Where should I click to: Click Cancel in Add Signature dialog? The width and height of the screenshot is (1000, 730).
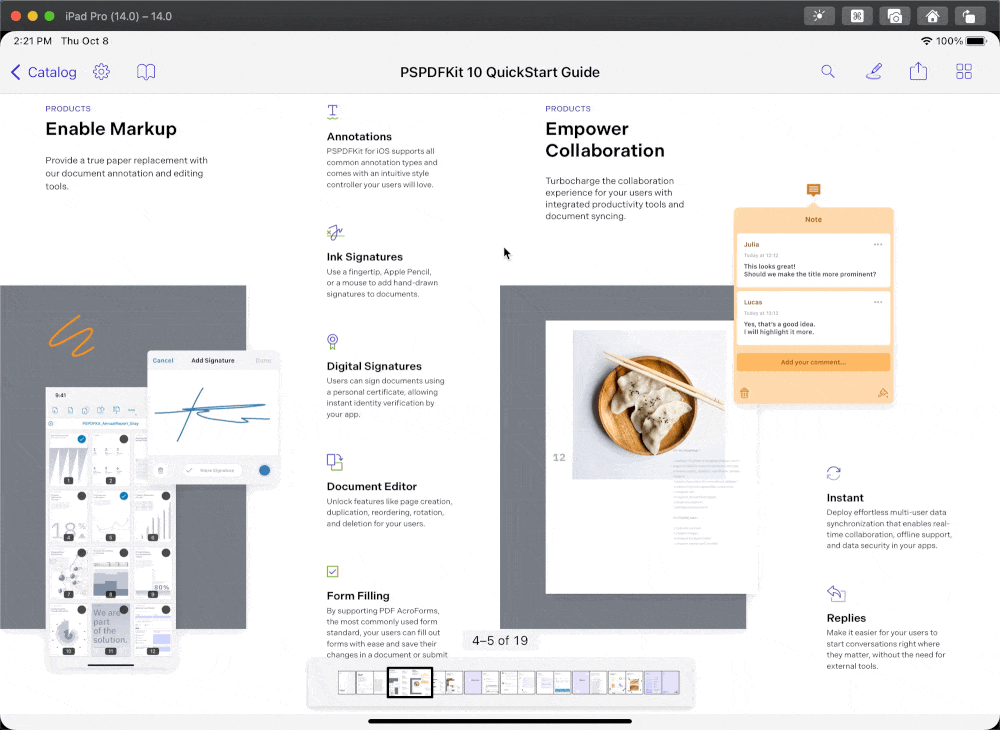click(x=163, y=360)
